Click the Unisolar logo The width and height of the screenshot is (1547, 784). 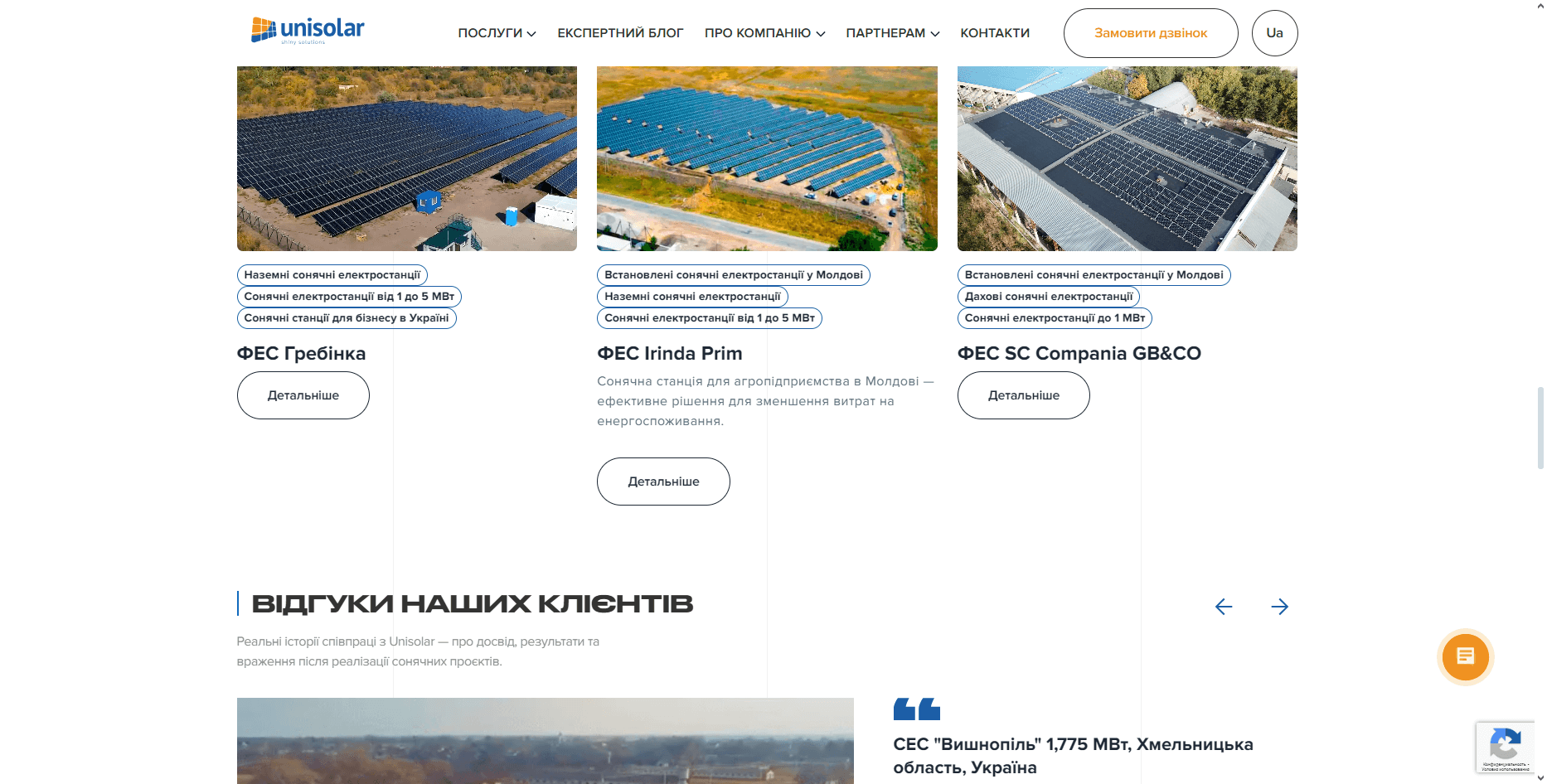pos(308,31)
